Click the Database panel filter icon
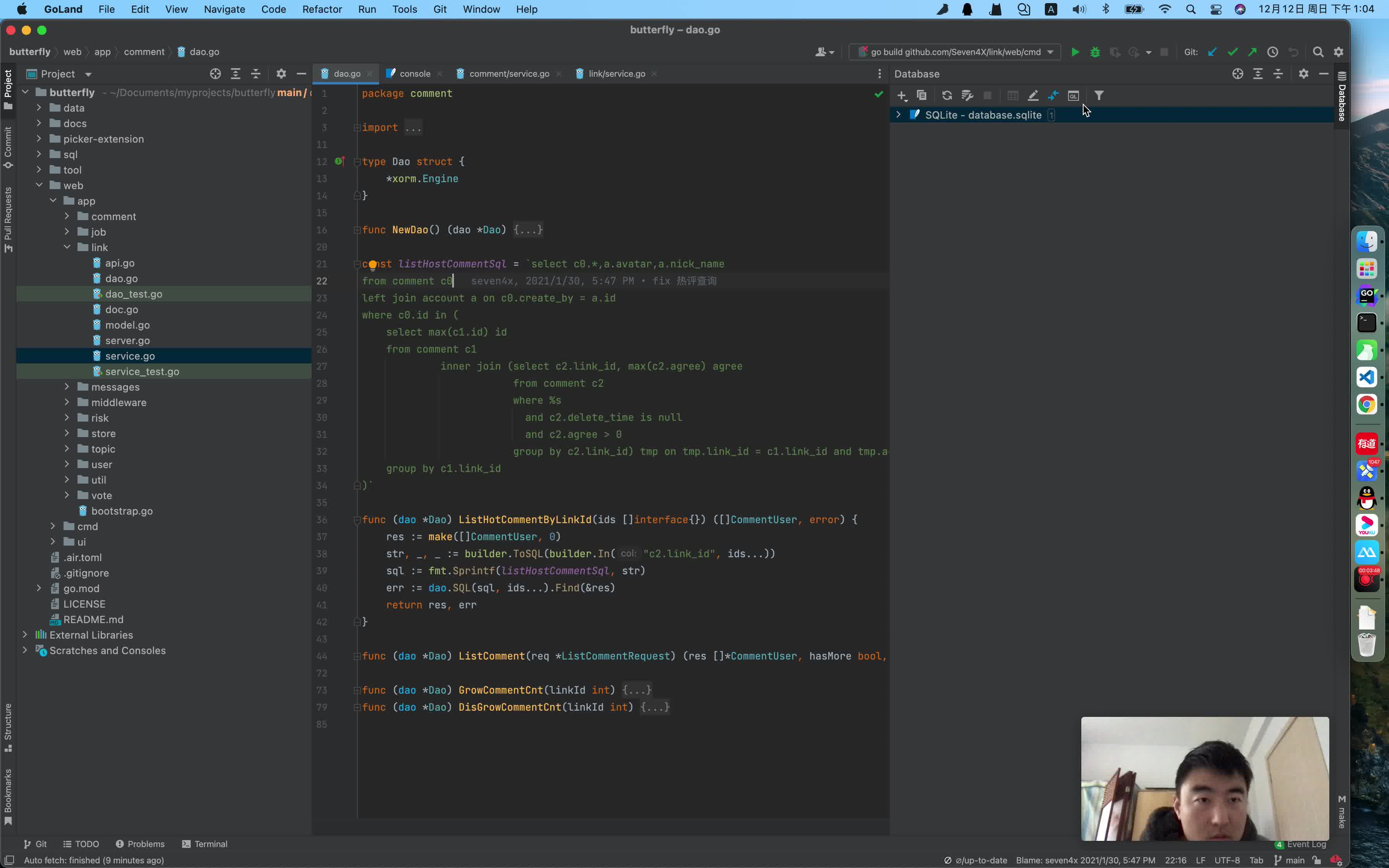 [1099, 96]
